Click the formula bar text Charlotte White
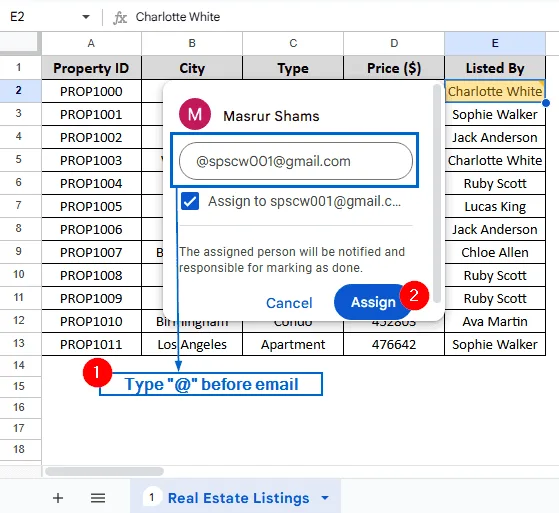 (178, 17)
